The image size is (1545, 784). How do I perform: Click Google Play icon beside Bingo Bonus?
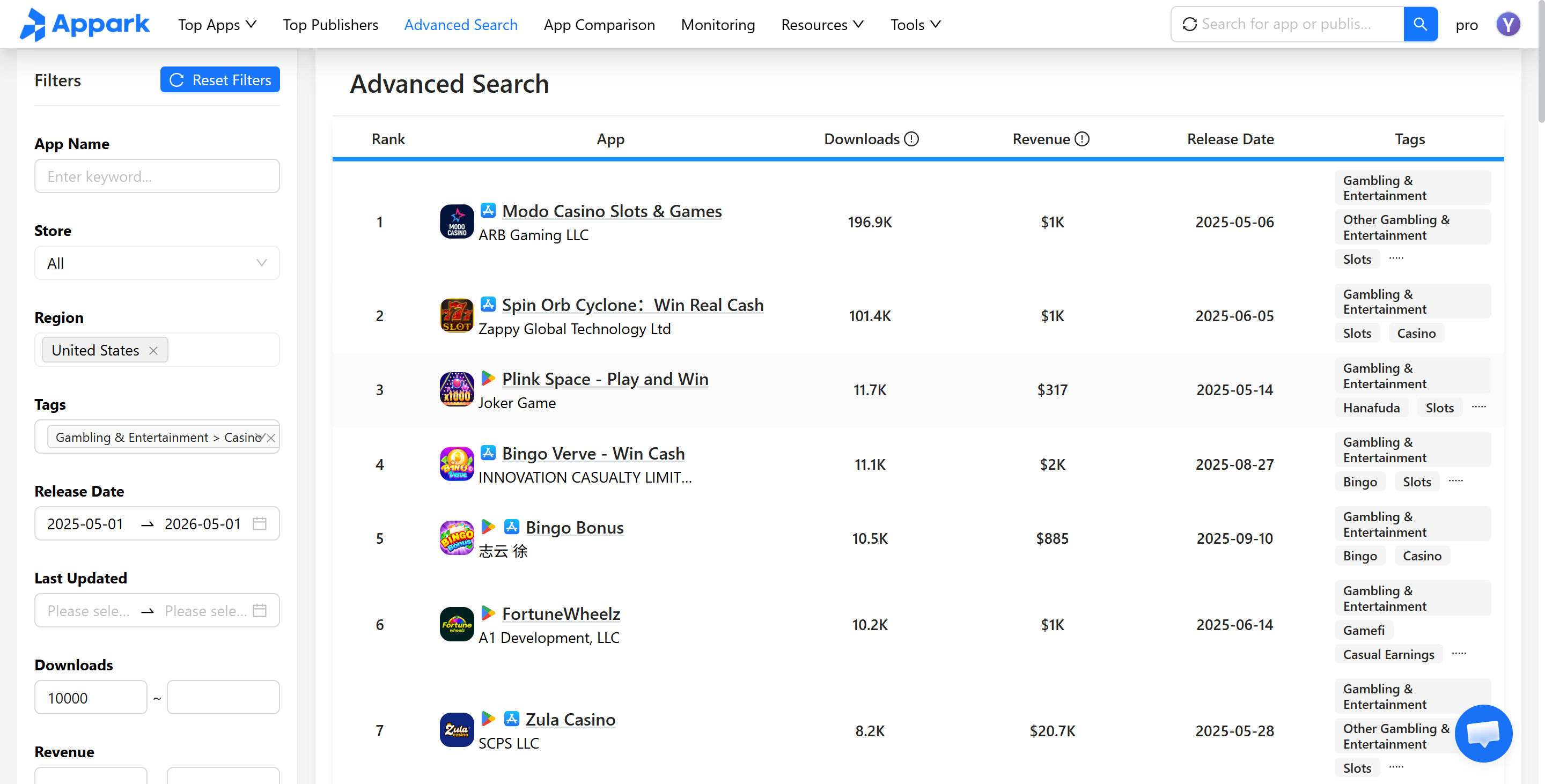[488, 526]
